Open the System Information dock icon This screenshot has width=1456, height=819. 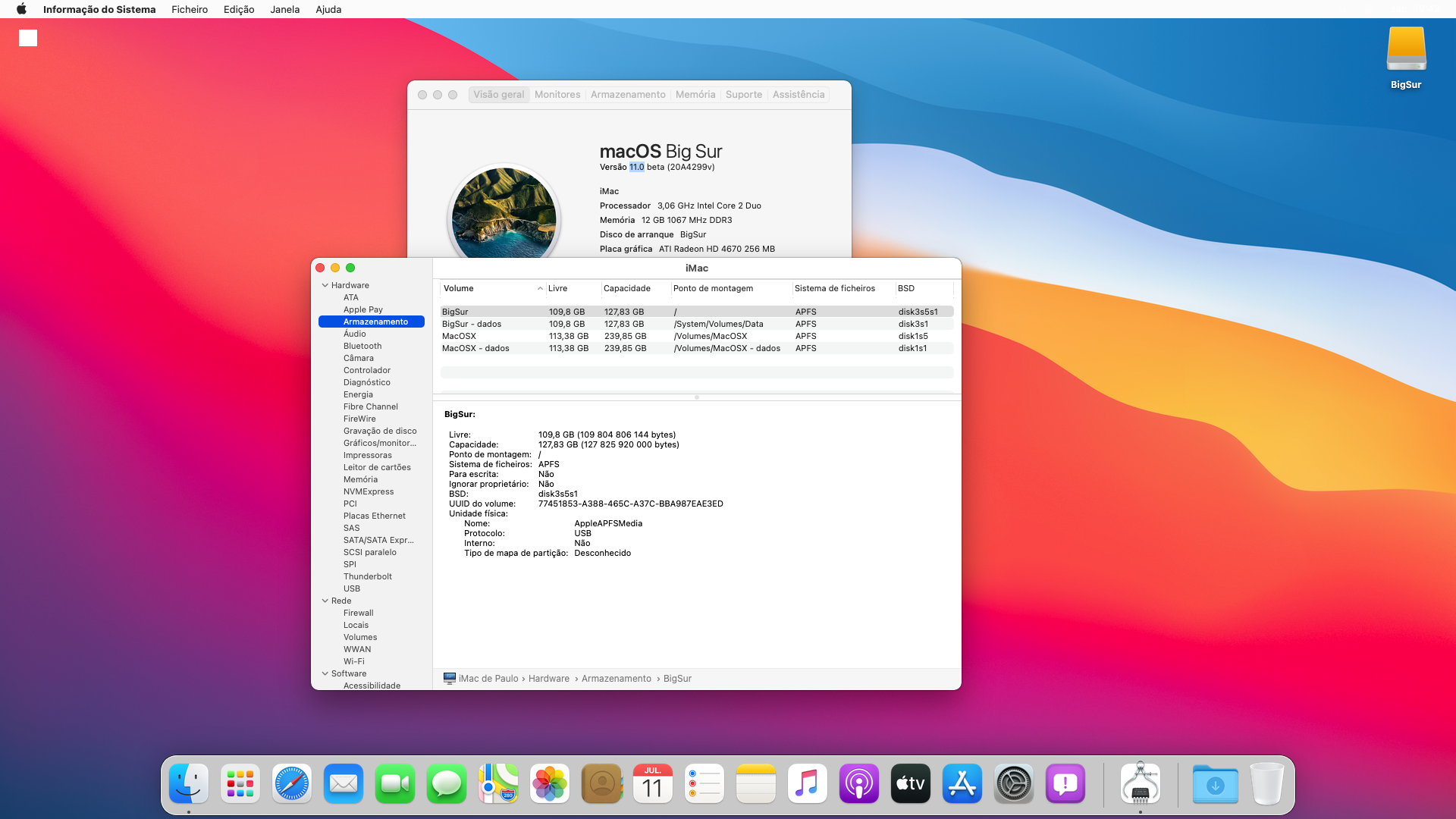1141,784
